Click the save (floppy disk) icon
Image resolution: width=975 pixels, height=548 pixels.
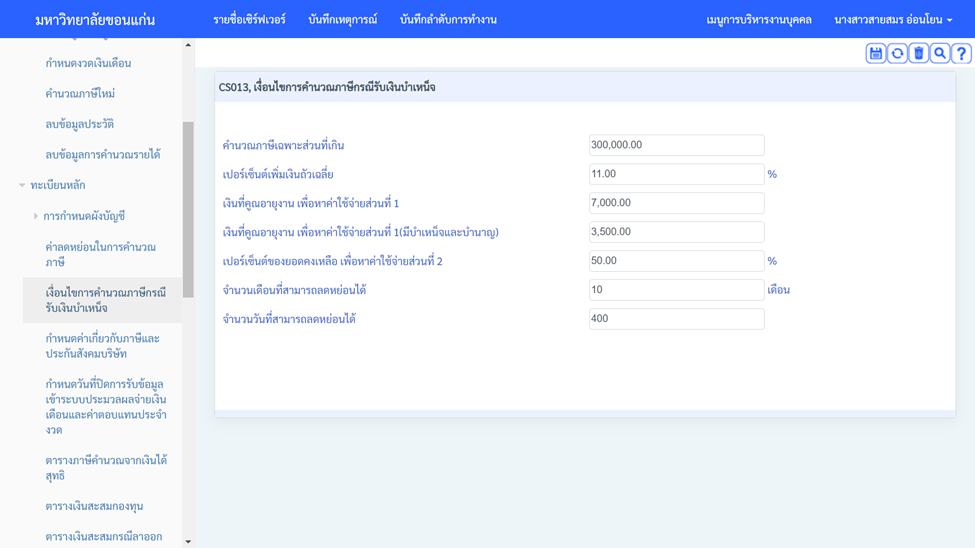point(876,54)
